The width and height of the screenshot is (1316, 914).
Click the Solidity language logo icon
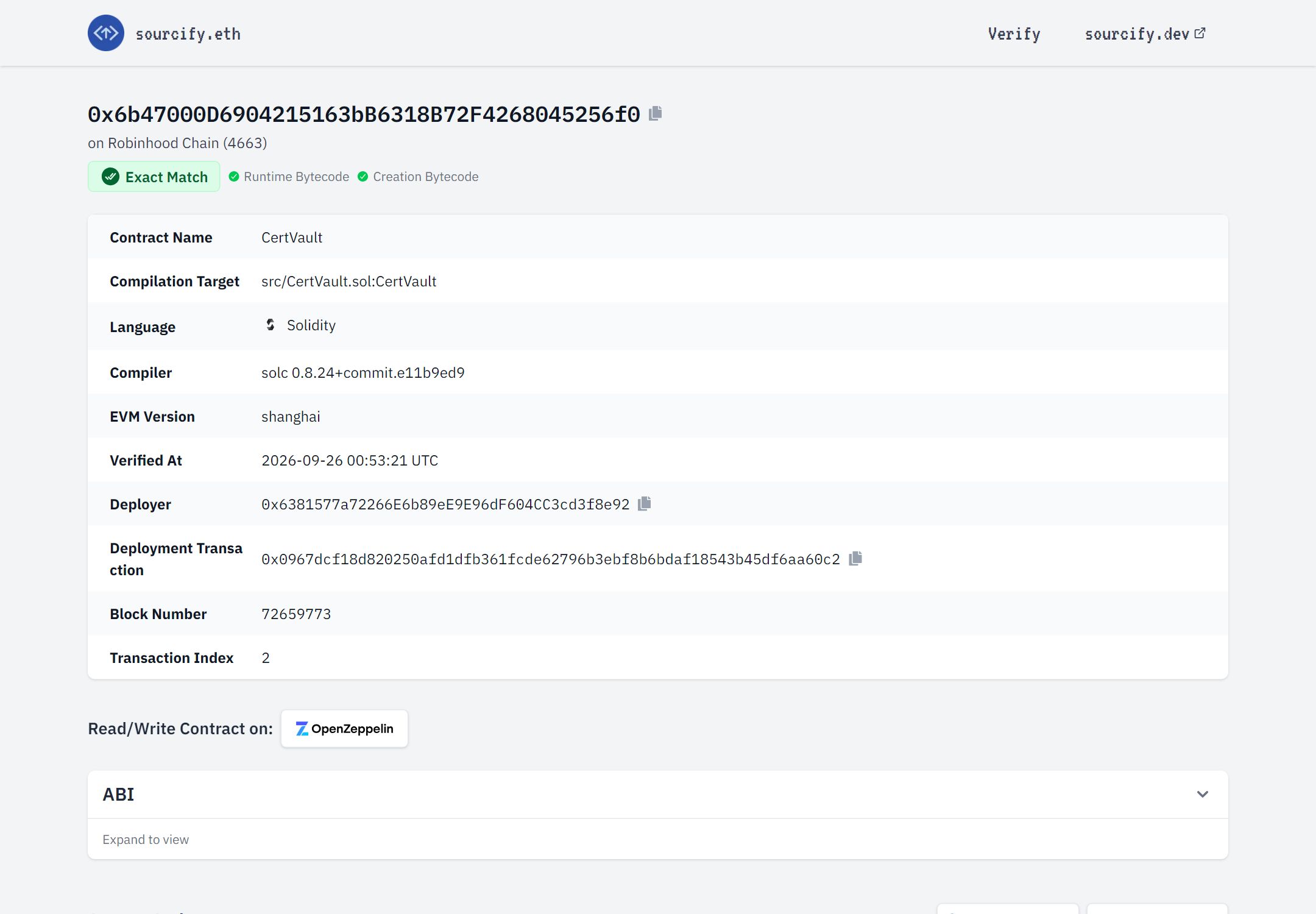[271, 325]
